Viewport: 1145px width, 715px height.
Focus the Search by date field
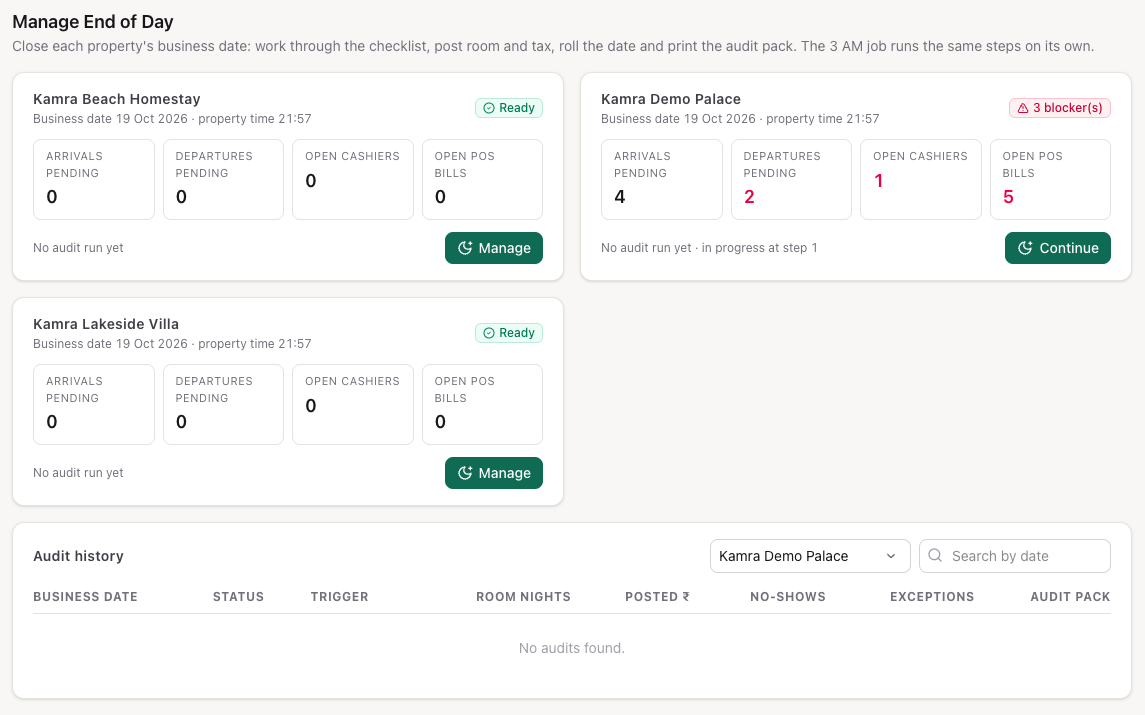1014,557
